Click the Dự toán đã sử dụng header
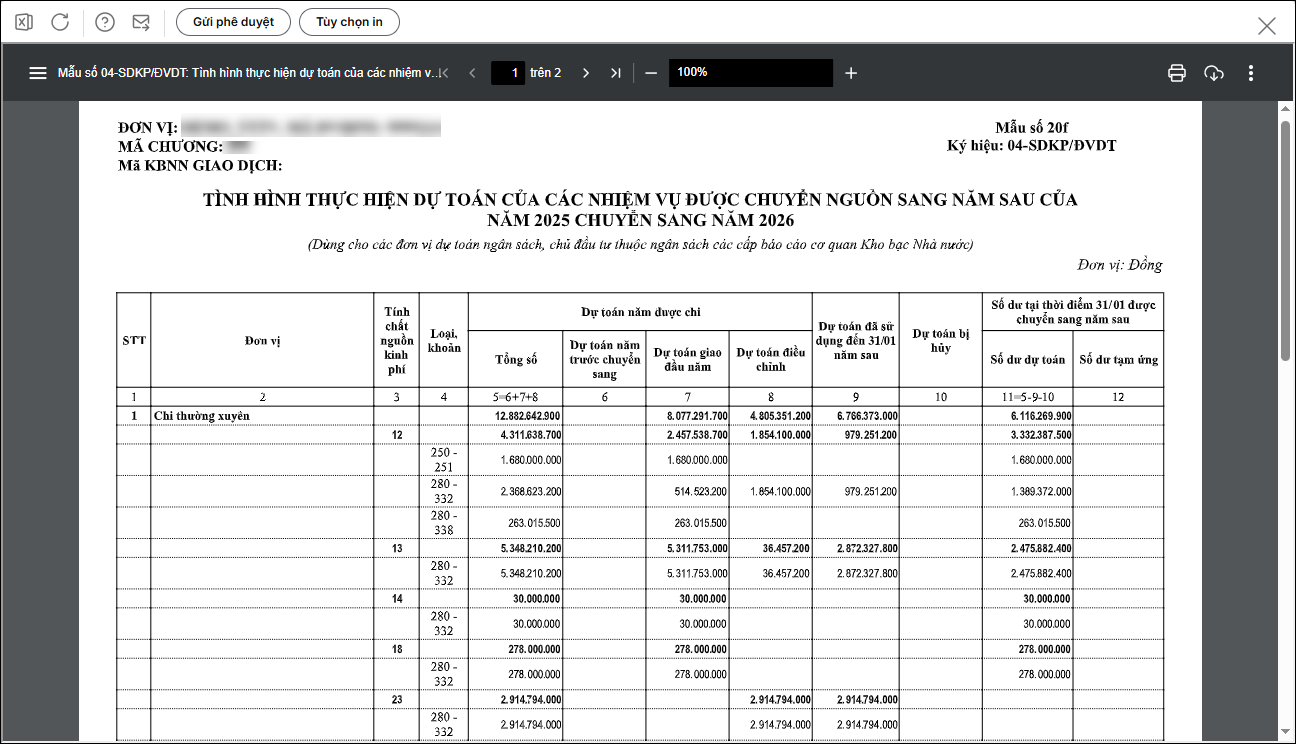The width and height of the screenshot is (1296, 744). coord(855,341)
